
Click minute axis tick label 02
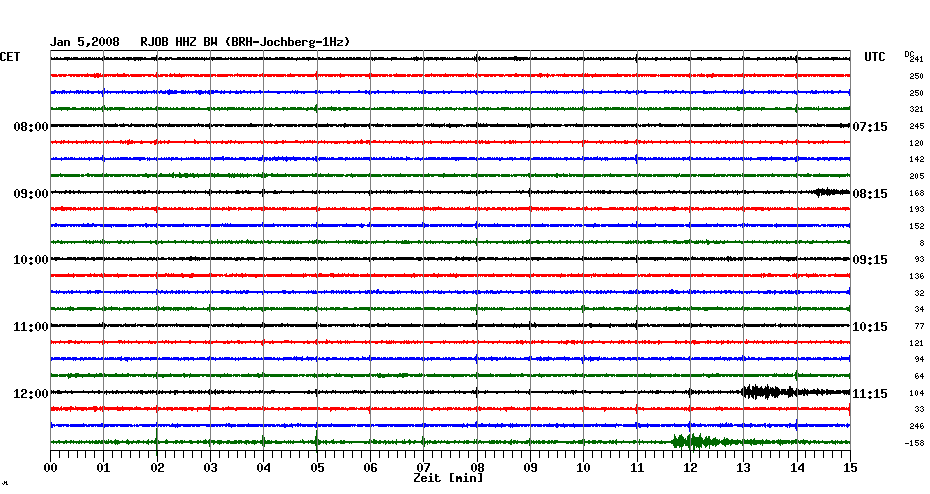[157, 467]
